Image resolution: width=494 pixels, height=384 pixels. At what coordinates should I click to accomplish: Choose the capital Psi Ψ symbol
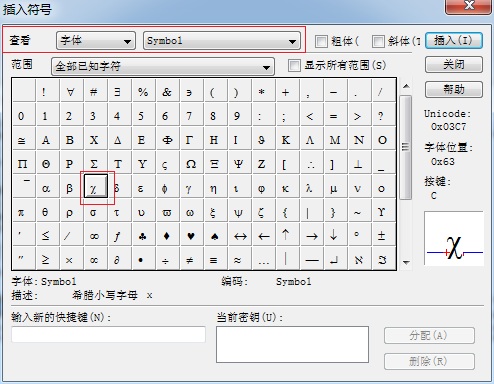coord(238,164)
